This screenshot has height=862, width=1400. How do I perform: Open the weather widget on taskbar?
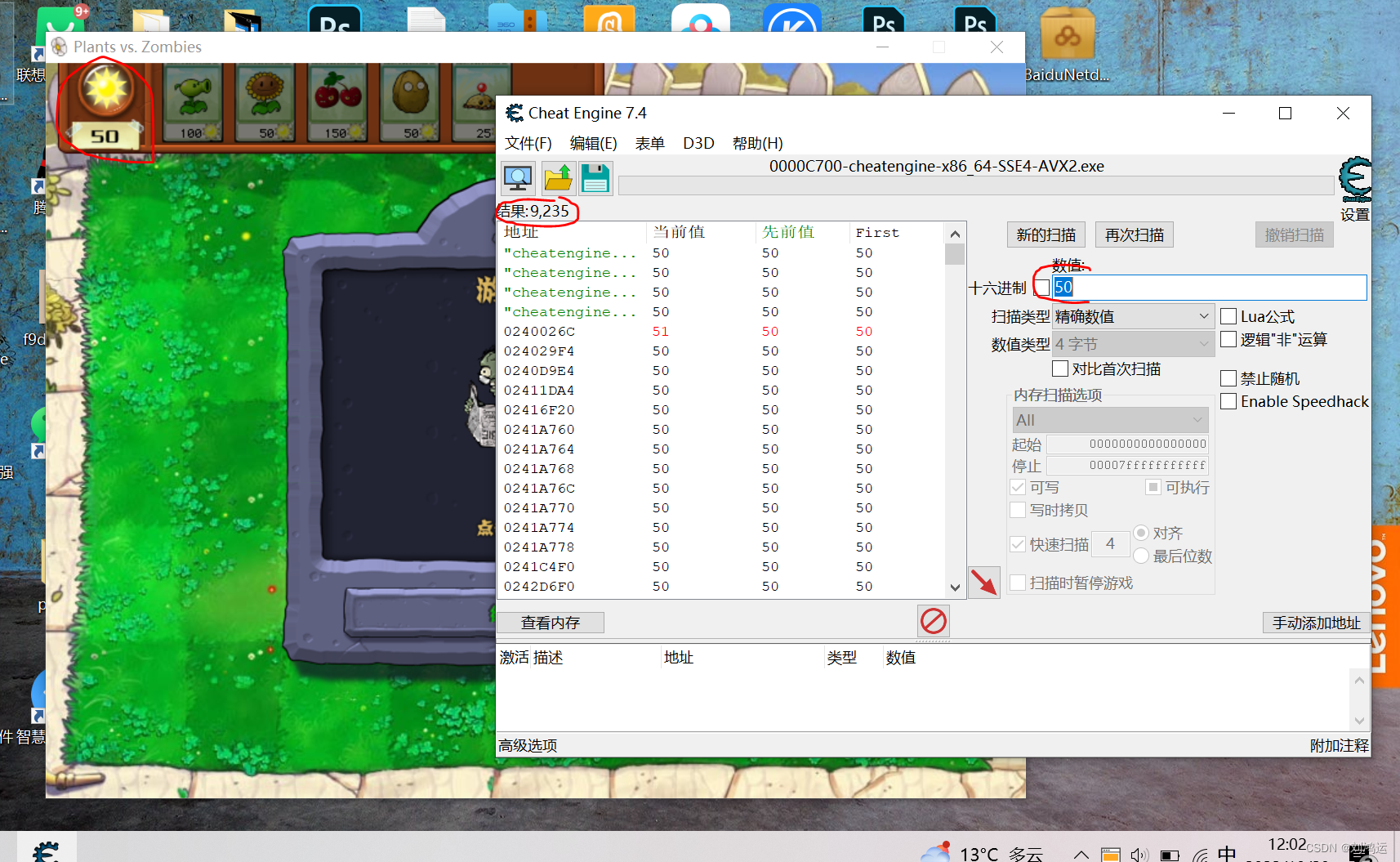tap(982, 851)
